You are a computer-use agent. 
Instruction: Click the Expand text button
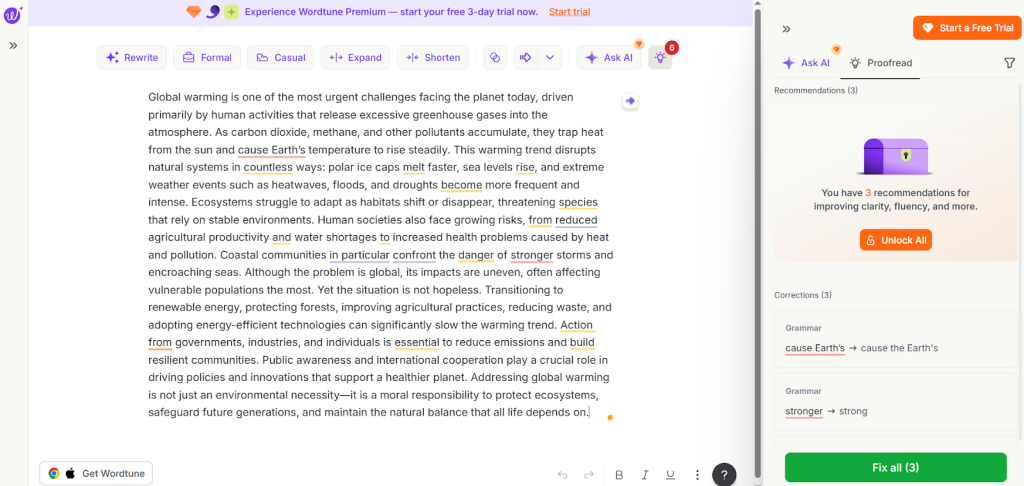(x=356, y=57)
